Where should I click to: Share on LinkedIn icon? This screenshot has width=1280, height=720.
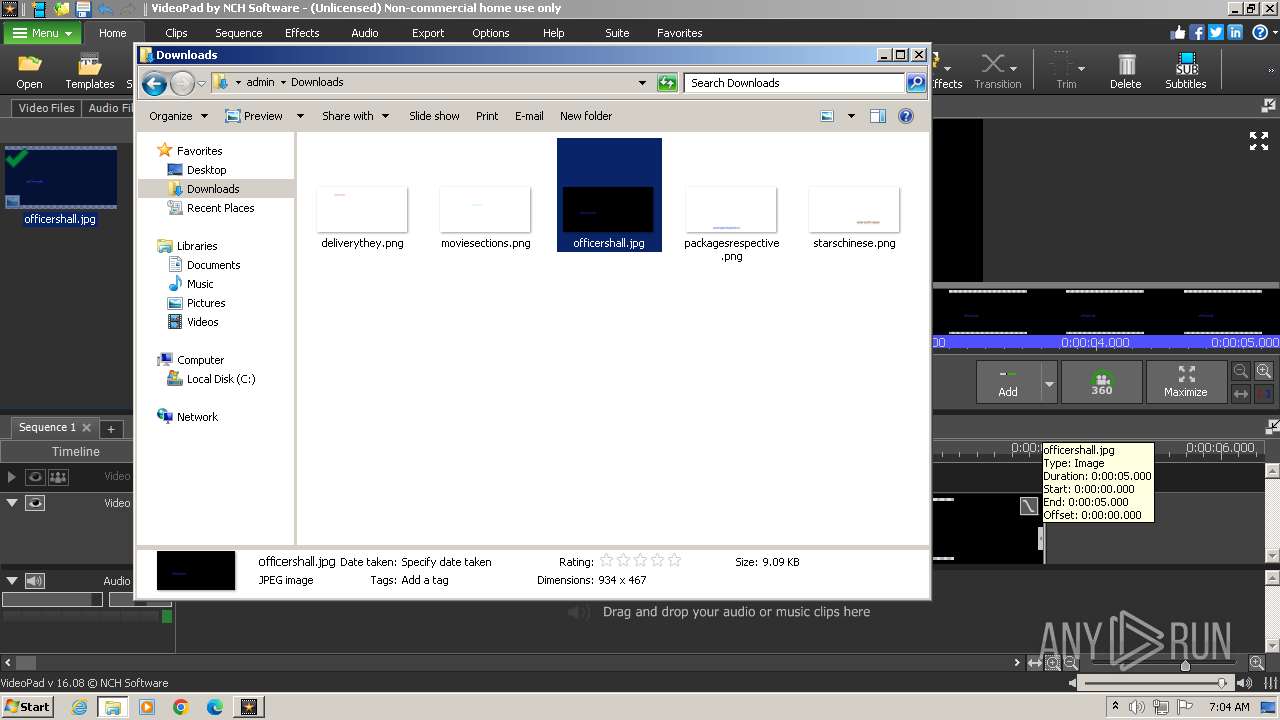click(1235, 32)
